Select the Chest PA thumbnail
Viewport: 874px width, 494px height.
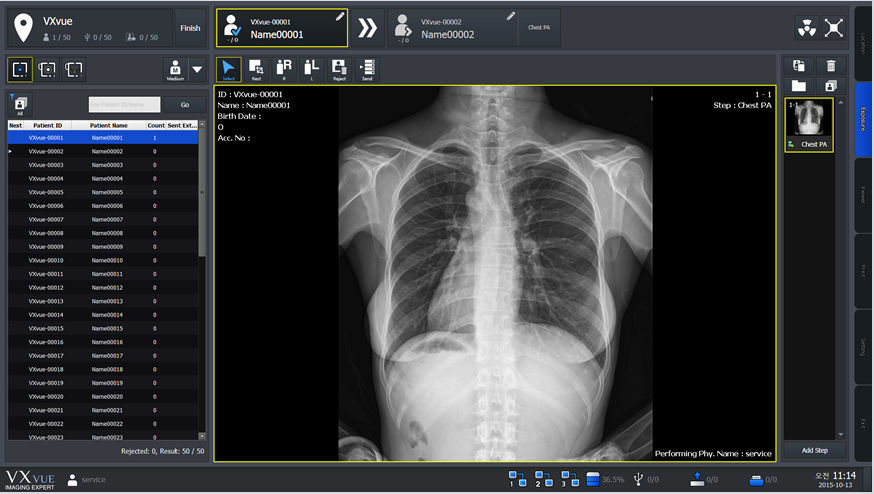click(x=809, y=125)
